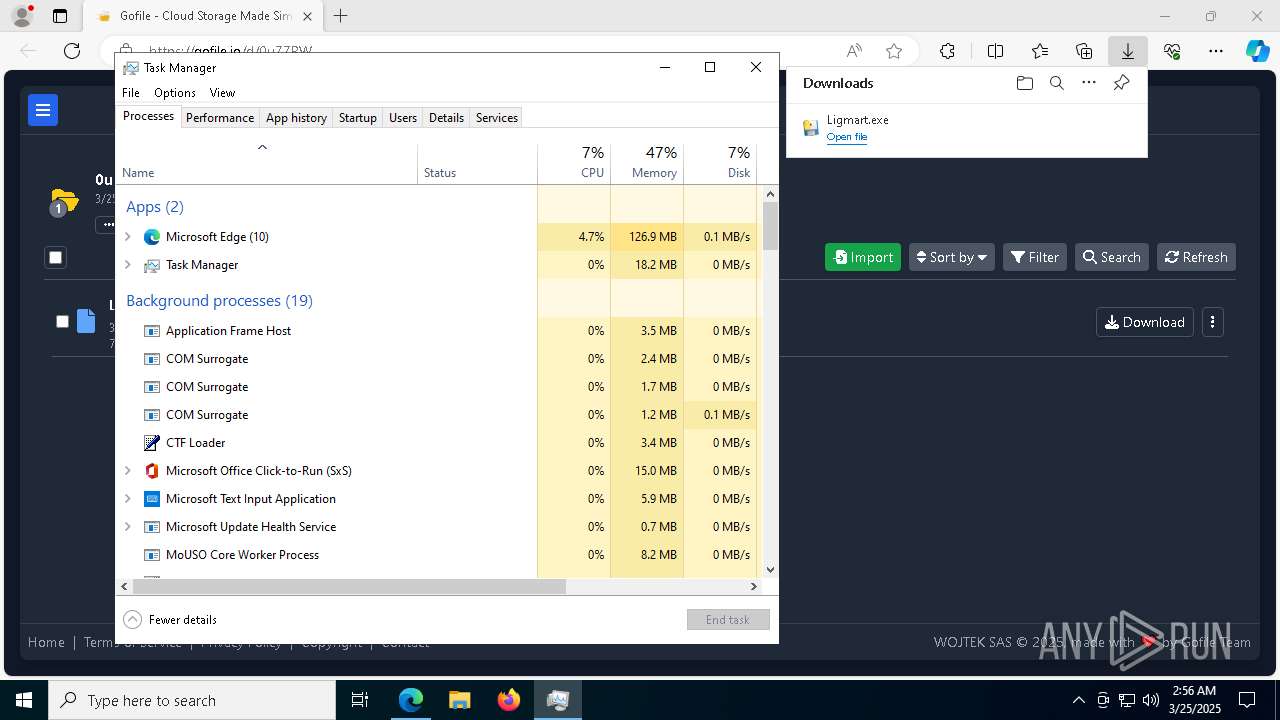Open more options in Downloads panel

(1089, 83)
